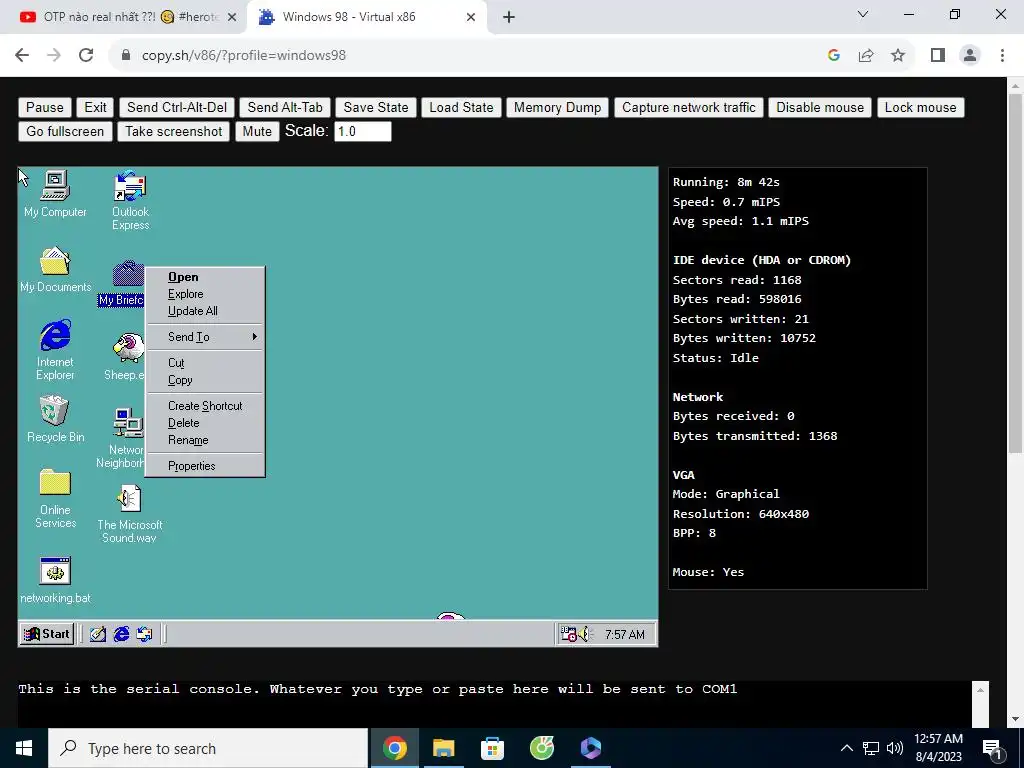Choose Open in the context menu
The width and height of the screenshot is (1024, 768).
(205, 277)
